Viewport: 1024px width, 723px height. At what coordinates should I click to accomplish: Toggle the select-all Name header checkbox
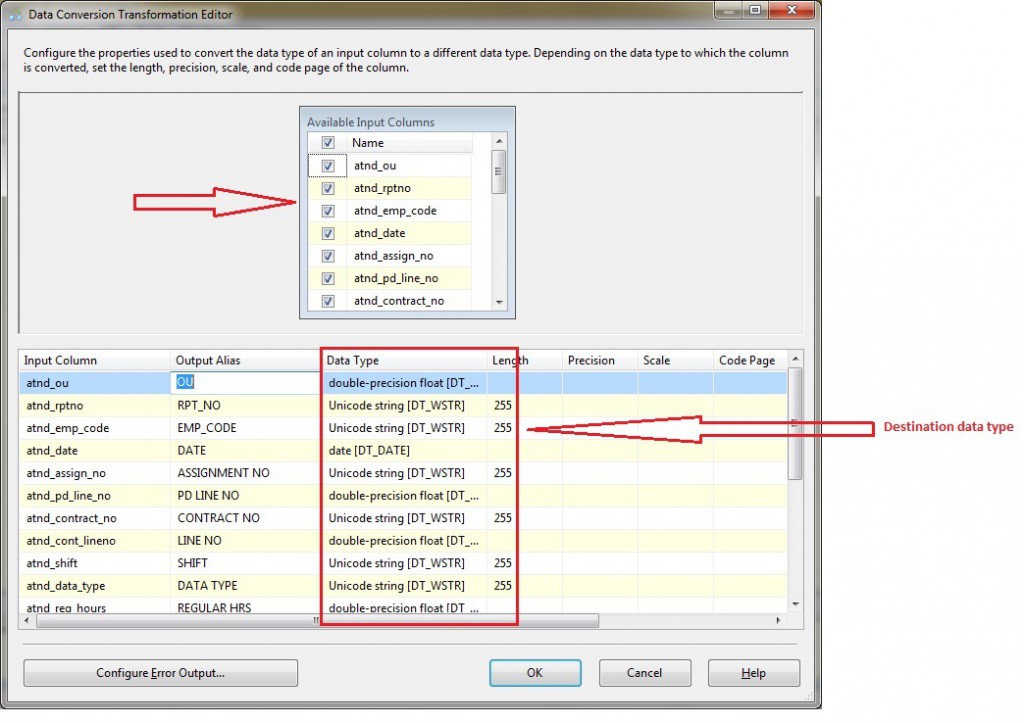(x=328, y=143)
